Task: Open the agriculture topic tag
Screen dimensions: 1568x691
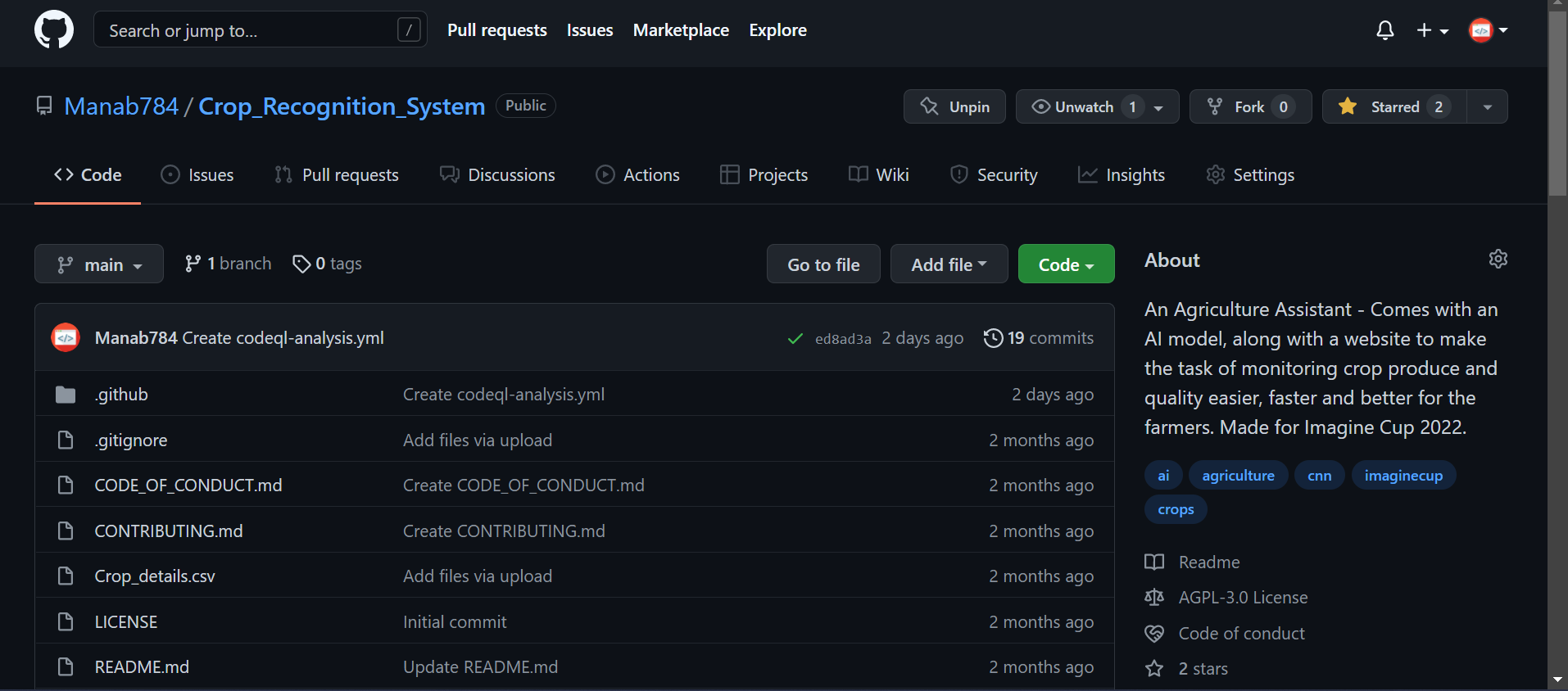Action: [1238, 476]
